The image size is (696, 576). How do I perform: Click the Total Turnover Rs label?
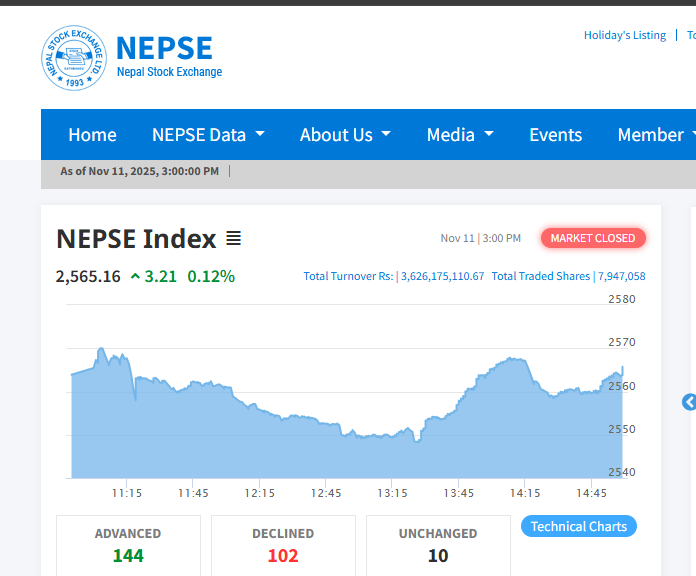click(x=348, y=276)
